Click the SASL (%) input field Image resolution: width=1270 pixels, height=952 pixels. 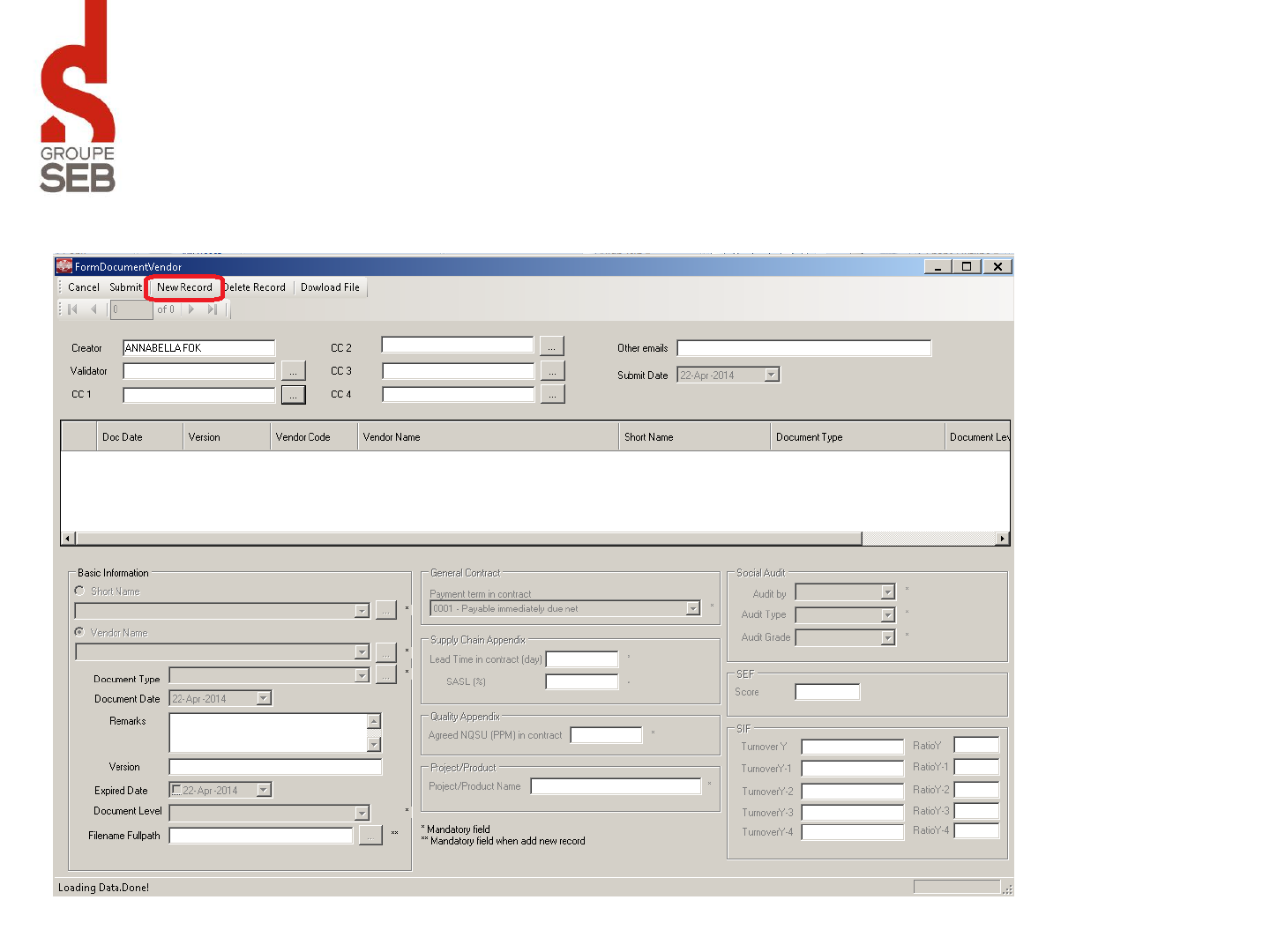(x=582, y=681)
